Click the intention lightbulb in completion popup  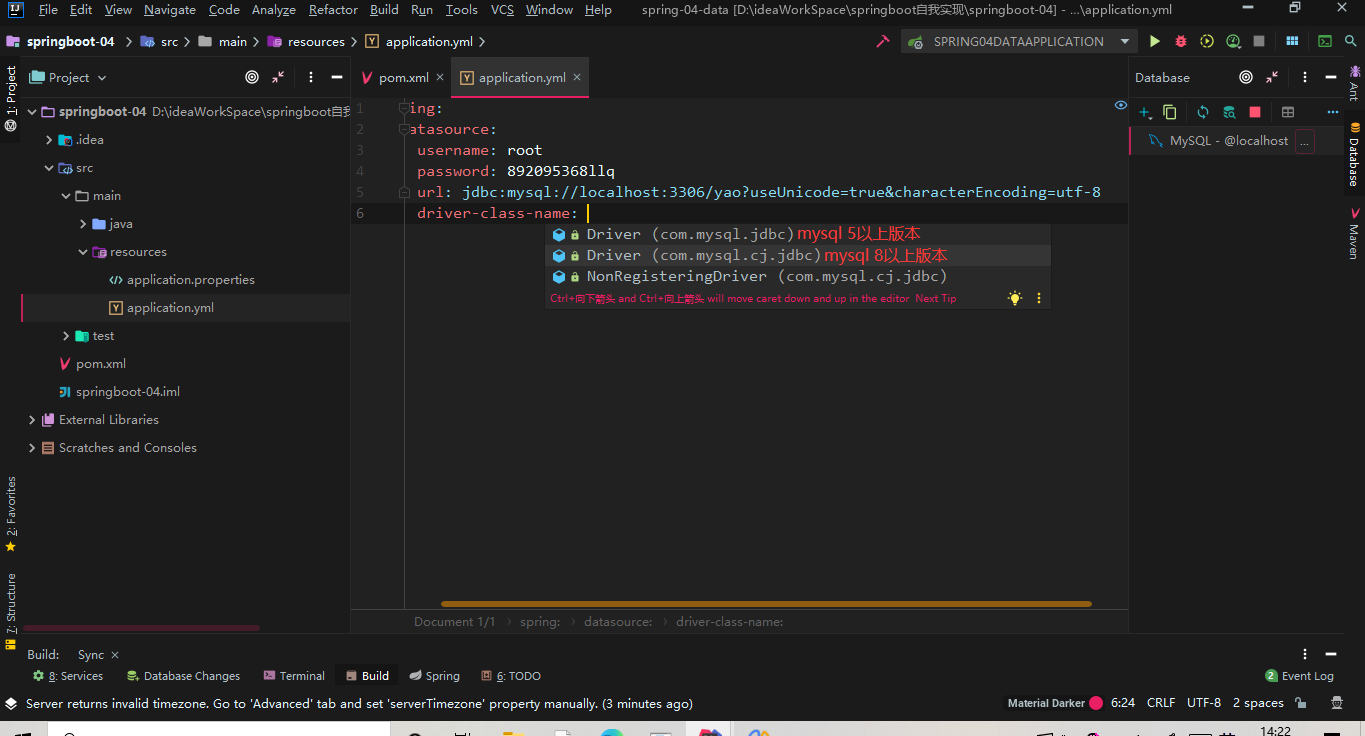1015,298
